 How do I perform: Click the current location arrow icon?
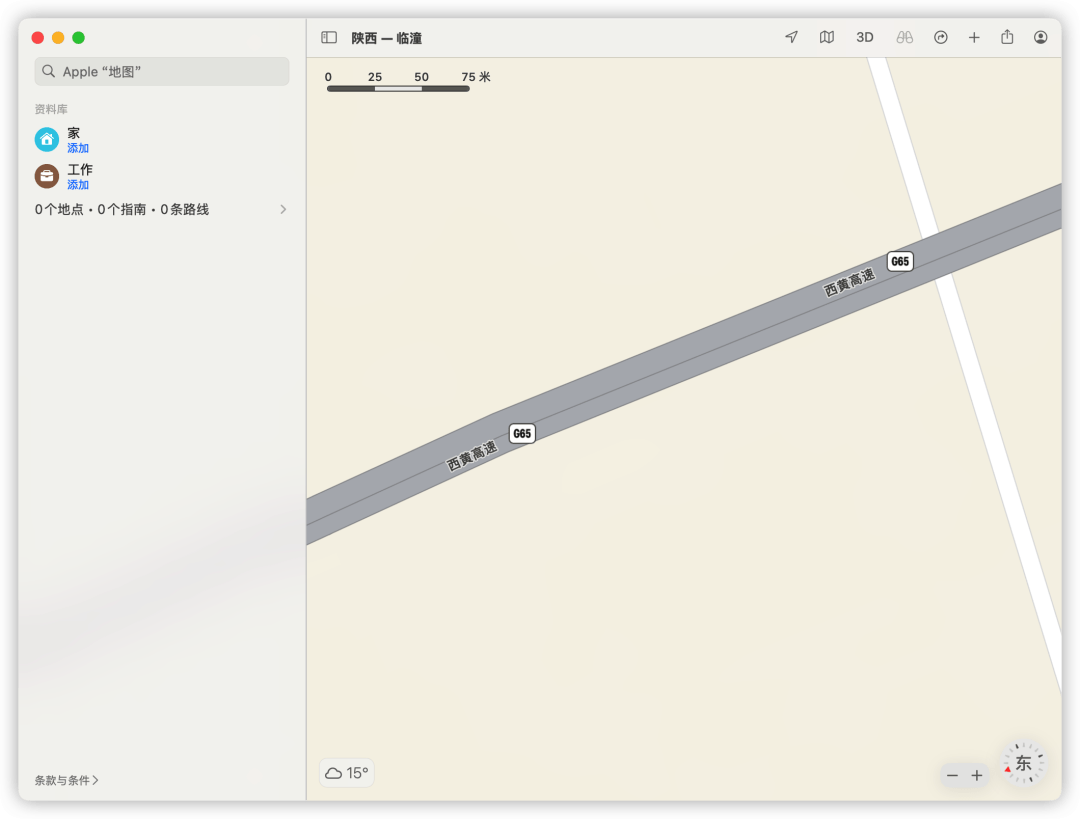pos(791,37)
